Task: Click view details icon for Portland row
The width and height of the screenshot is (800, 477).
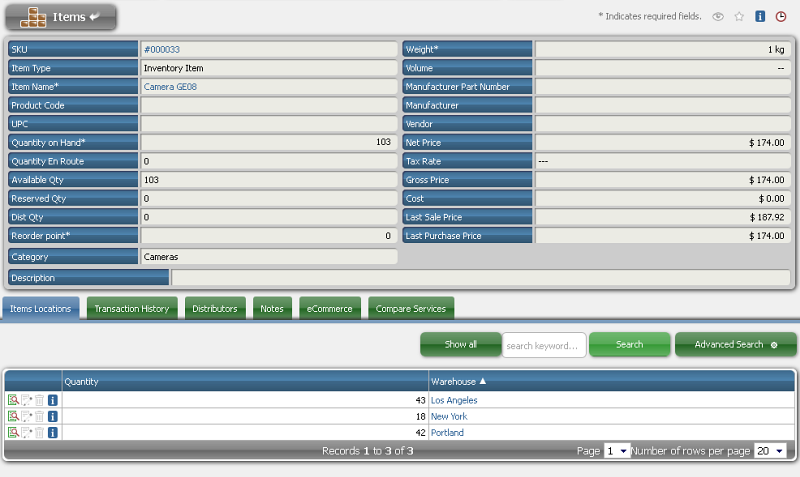Action: tap(13, 433)
